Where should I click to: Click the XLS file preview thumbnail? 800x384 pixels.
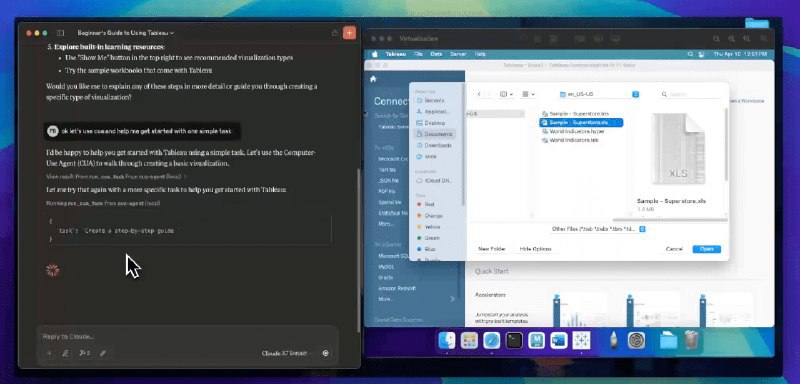(x=678, y=148)
